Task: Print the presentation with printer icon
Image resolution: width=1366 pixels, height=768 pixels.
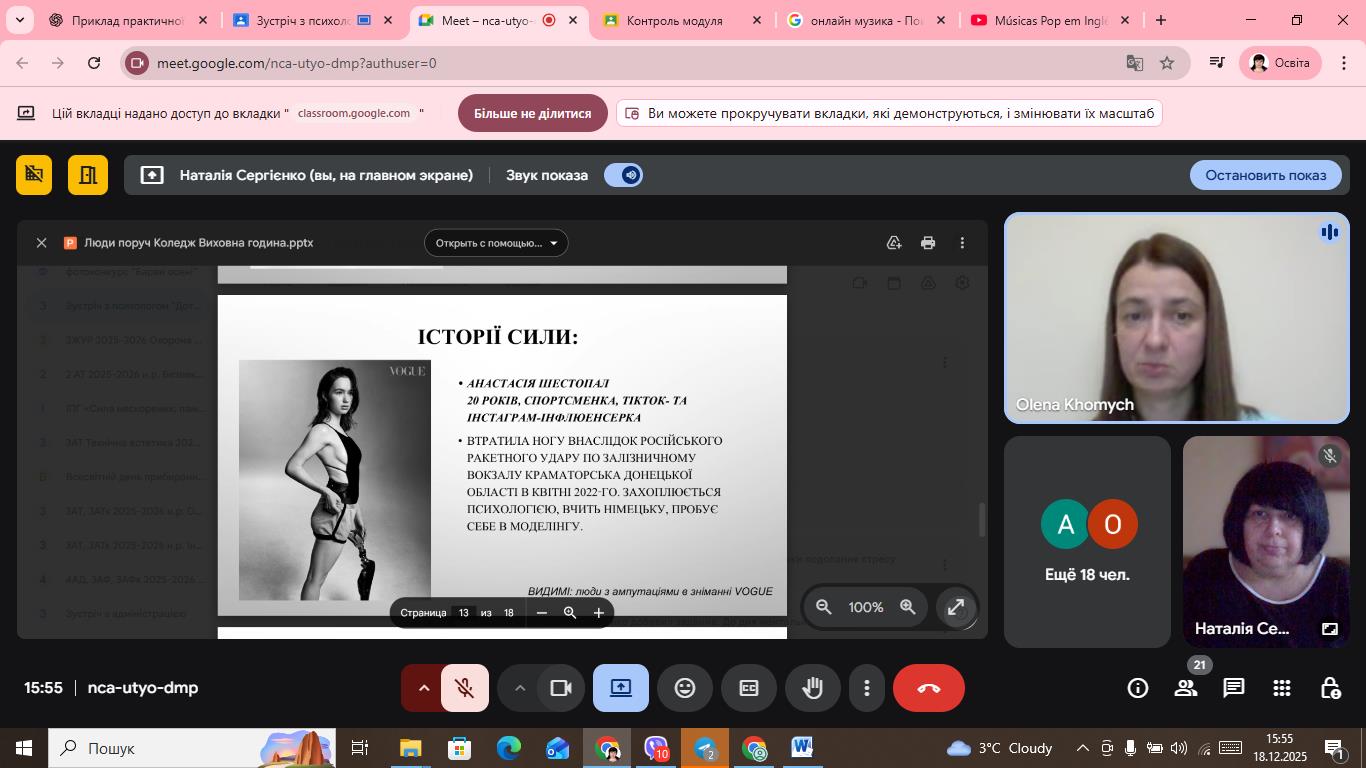Action: 928,243
